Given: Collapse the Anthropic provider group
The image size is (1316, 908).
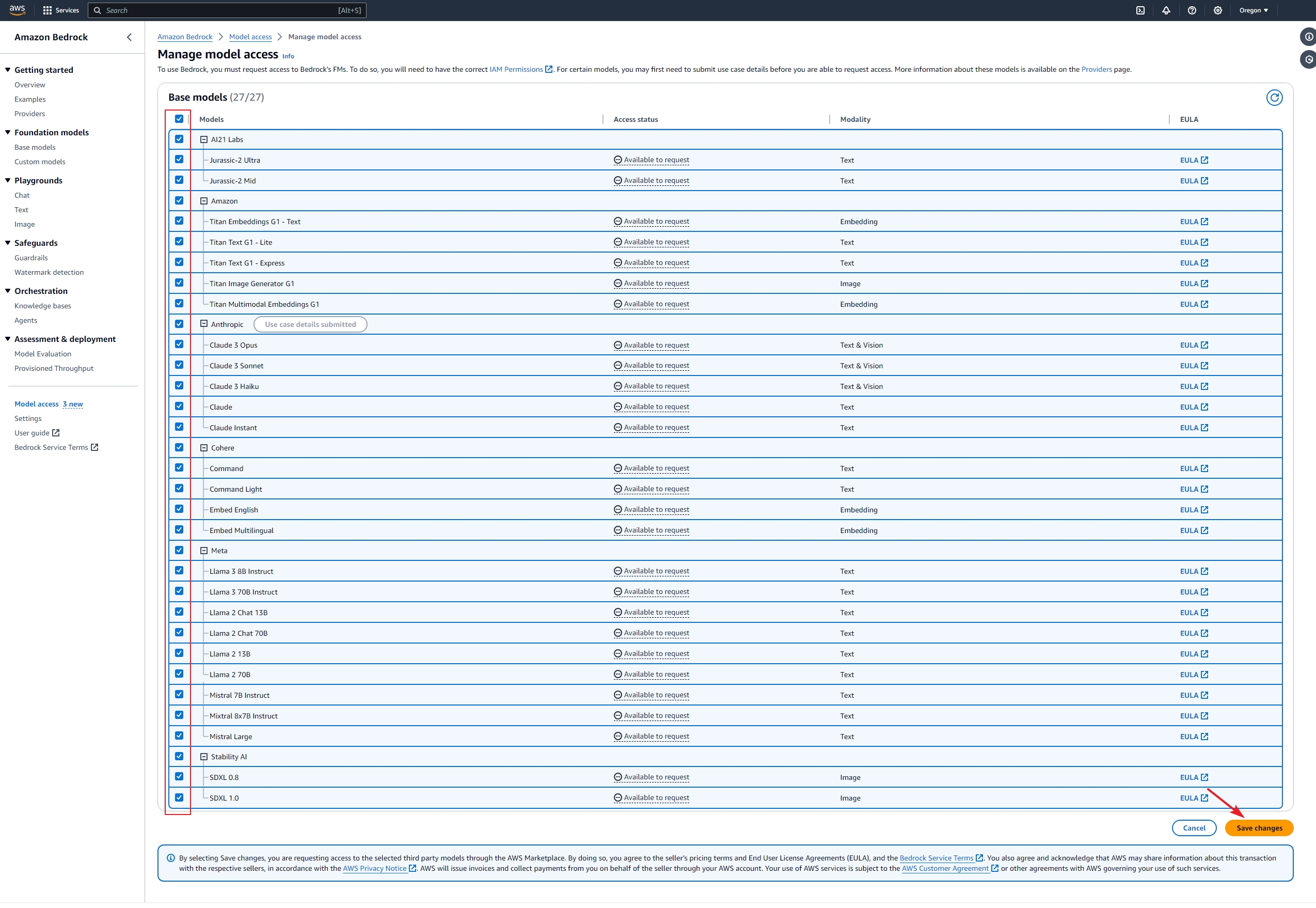Looking at the screenshot, I should 203,324.
